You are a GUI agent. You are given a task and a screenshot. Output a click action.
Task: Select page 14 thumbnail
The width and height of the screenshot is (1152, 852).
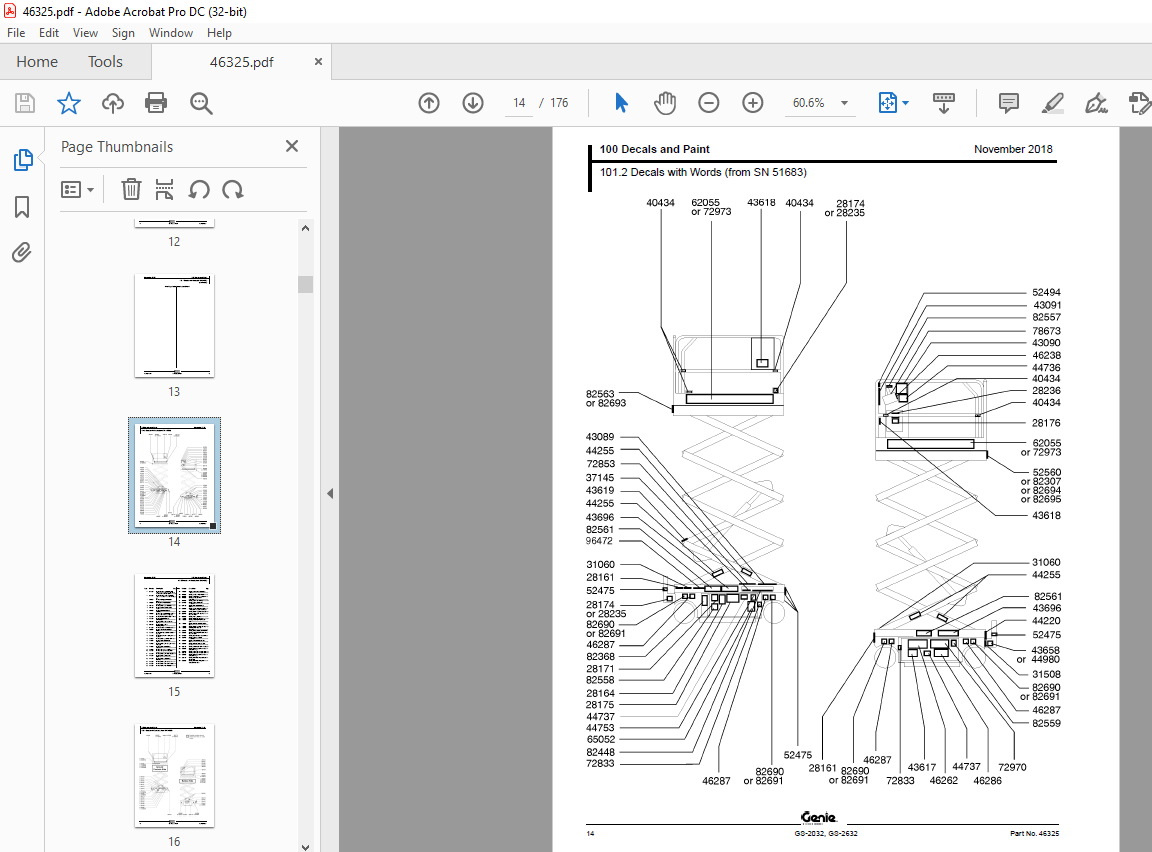(174, 475)
